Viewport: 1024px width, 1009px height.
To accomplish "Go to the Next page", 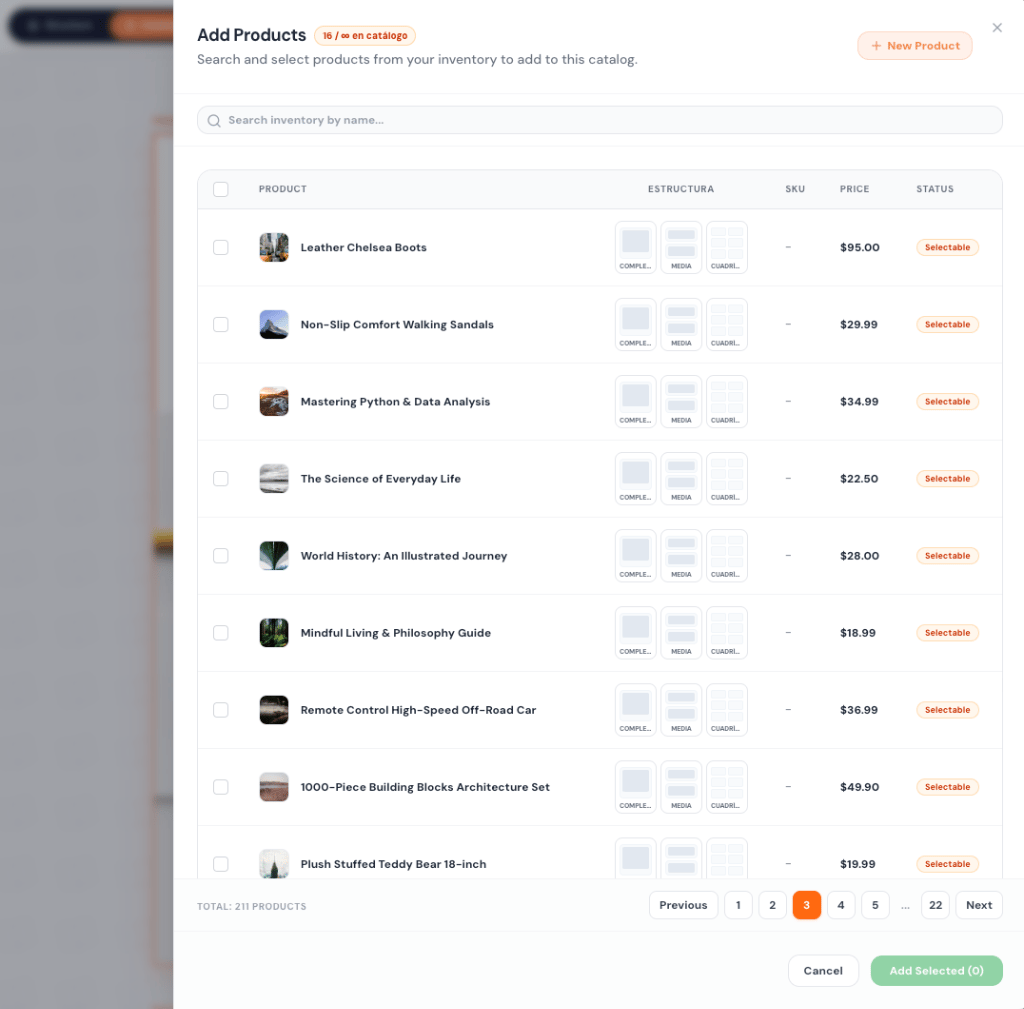I will coord(979,905).
